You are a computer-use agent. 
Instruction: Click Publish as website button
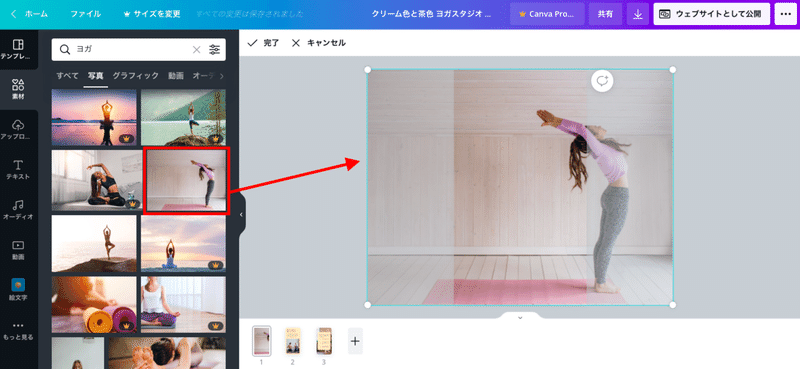pyautogui.click(x=712, y=14)
